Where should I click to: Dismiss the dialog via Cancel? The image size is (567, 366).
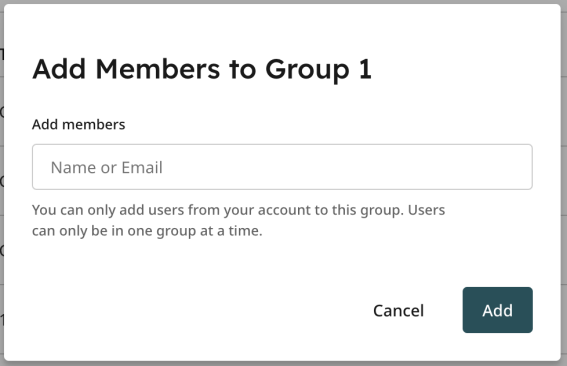pos(398,310)
